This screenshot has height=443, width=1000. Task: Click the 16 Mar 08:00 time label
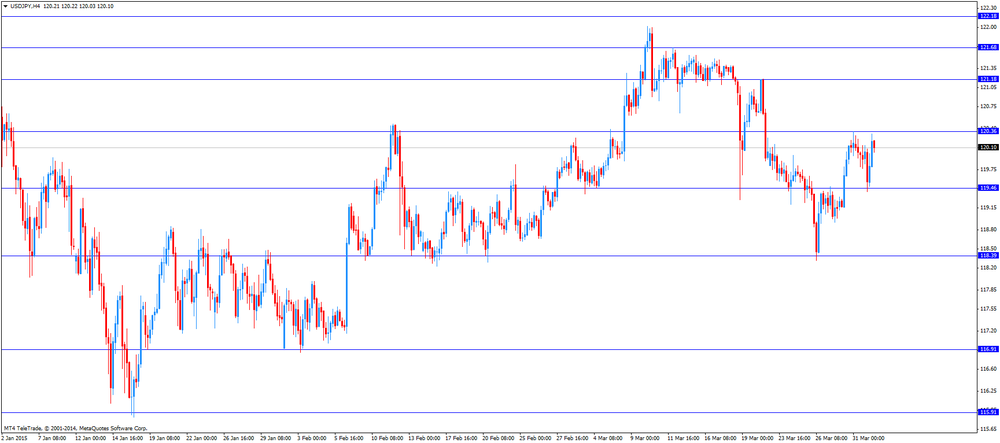coord(721,439)
